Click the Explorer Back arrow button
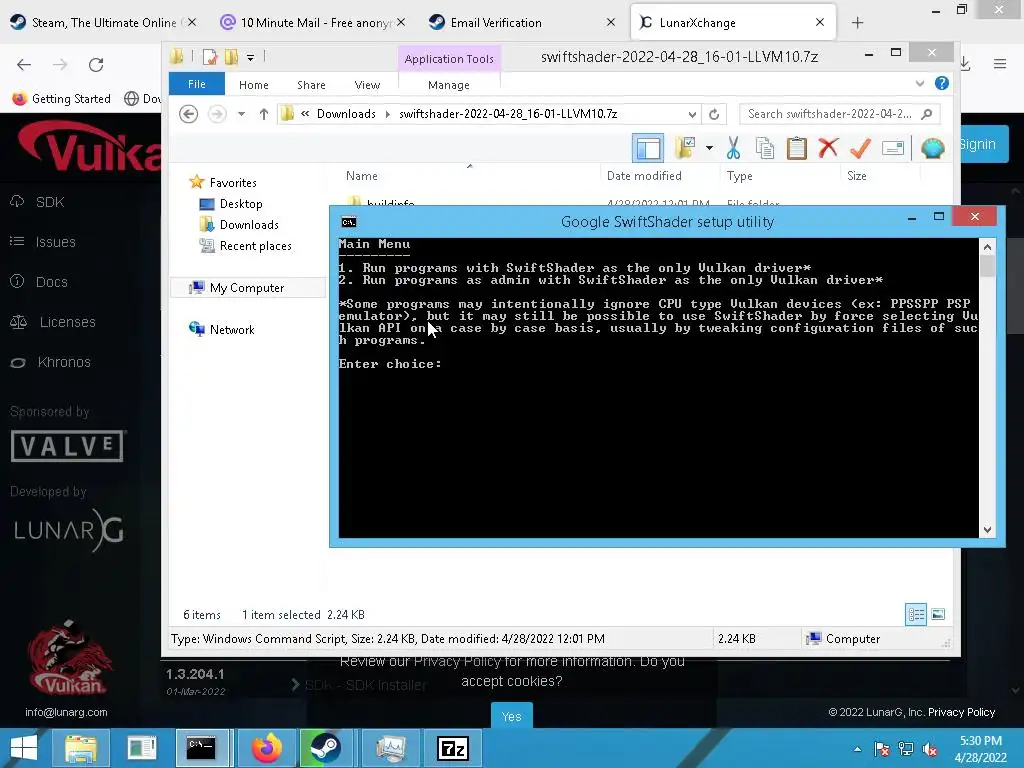Image resolution: width=1024 pixels, height=768 pixels. point(189,114)
